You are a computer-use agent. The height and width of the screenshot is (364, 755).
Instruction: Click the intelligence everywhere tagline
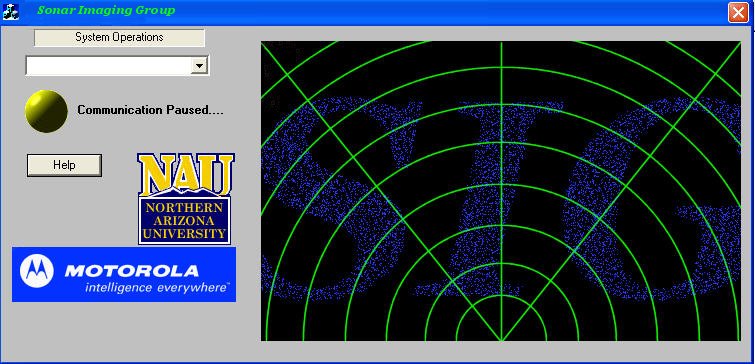(157, 288)
